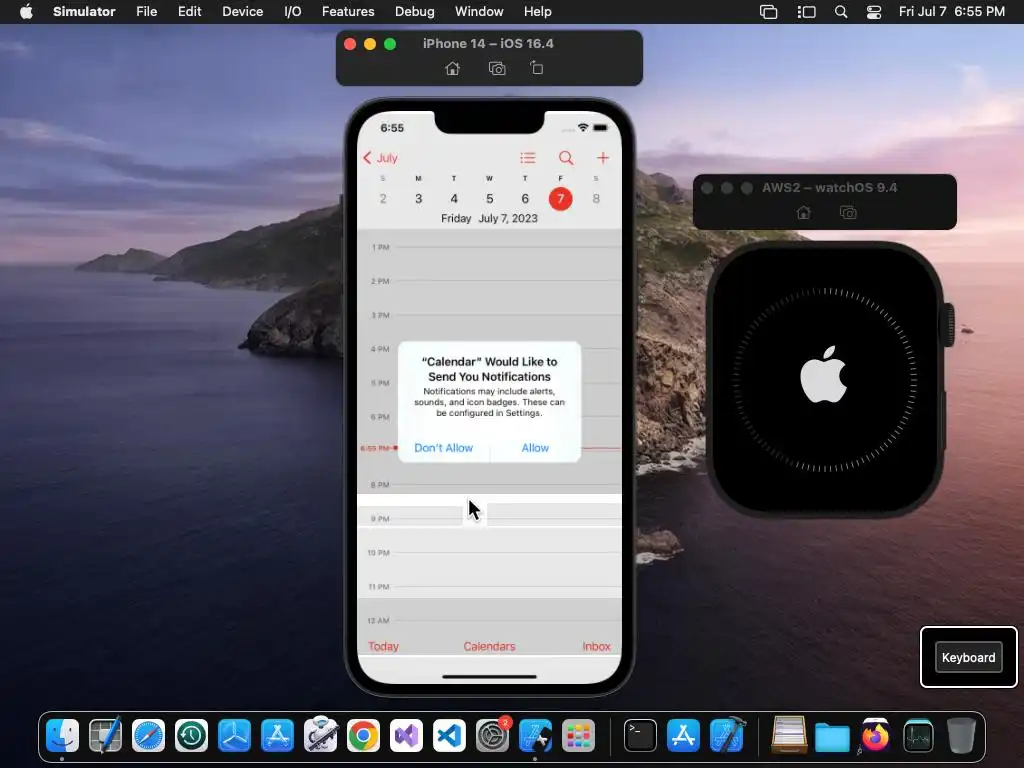The height and width of the screenshot is (768, 1024).
Task: Open the Edit menu
Action: tap(189, 12)
